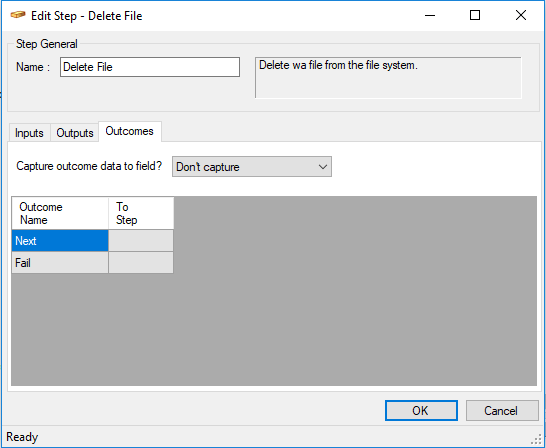Screen dimensions: 546x448
Task: Confirm with the OK button
Action: point(421,410)
